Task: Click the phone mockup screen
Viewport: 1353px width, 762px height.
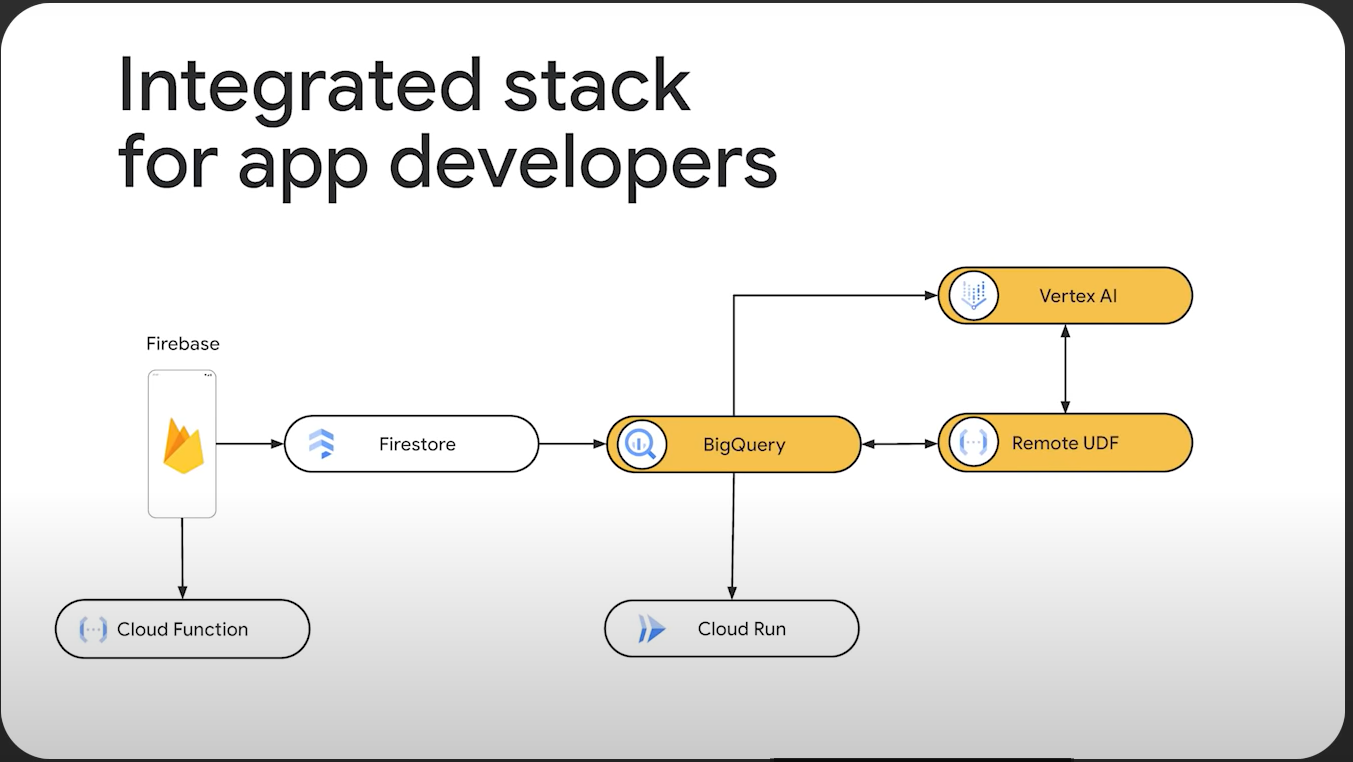Action: (x=182, y=444)
